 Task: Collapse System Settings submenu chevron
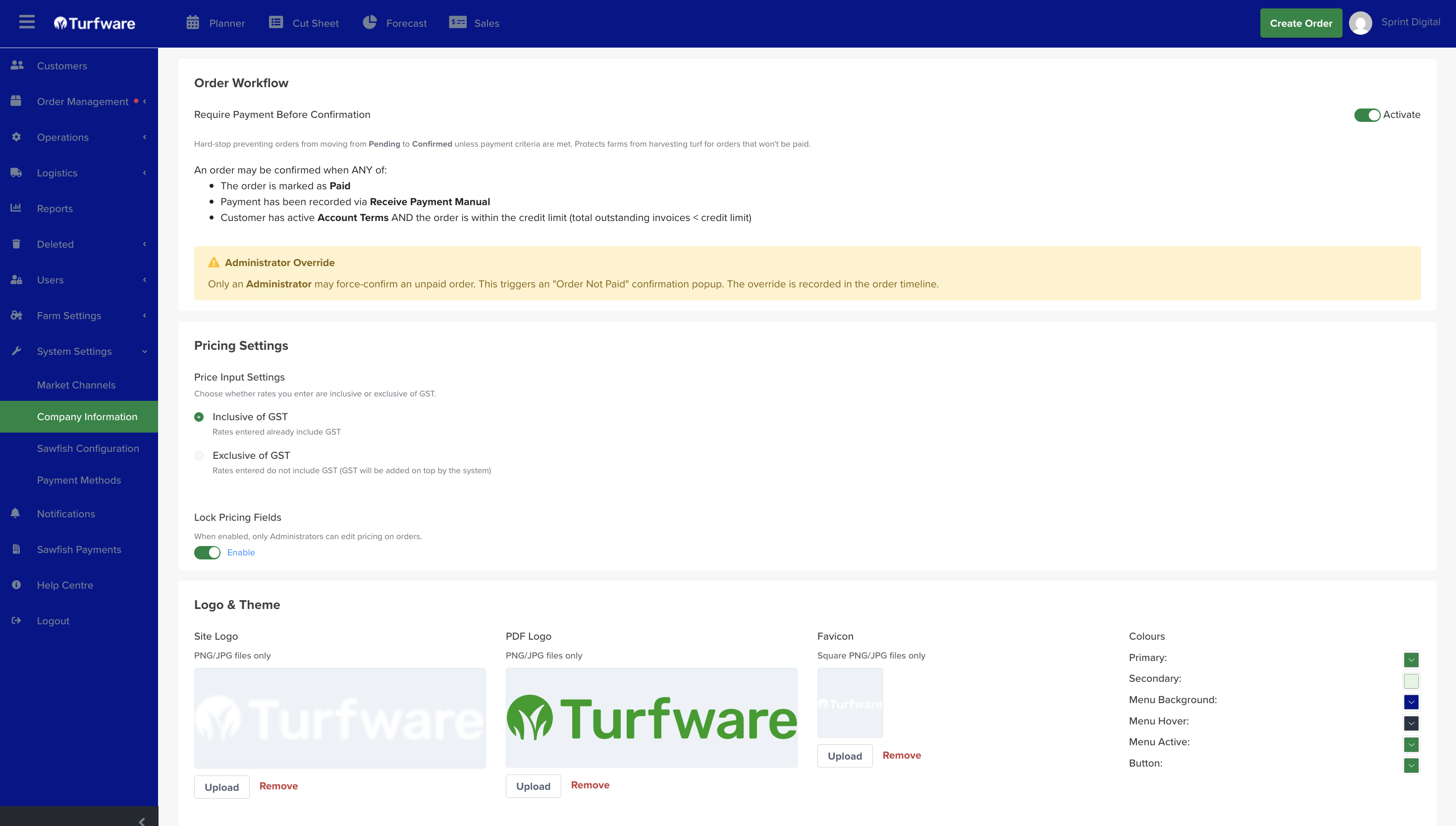145,352
